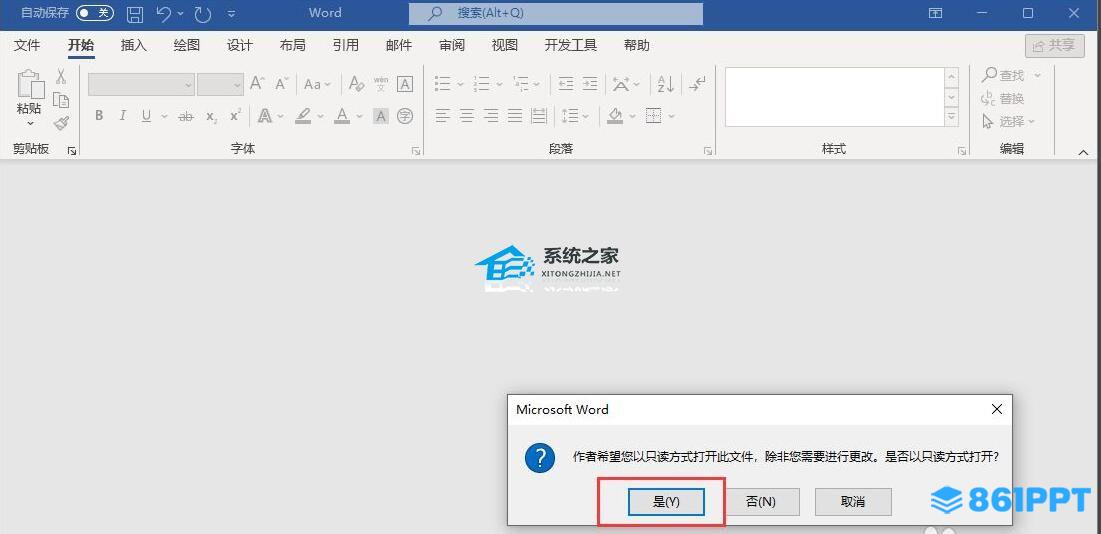The height and width of the screenshot is (534, 1101).
Task: Switch to the 设计 tab
Action: point(239,46)
